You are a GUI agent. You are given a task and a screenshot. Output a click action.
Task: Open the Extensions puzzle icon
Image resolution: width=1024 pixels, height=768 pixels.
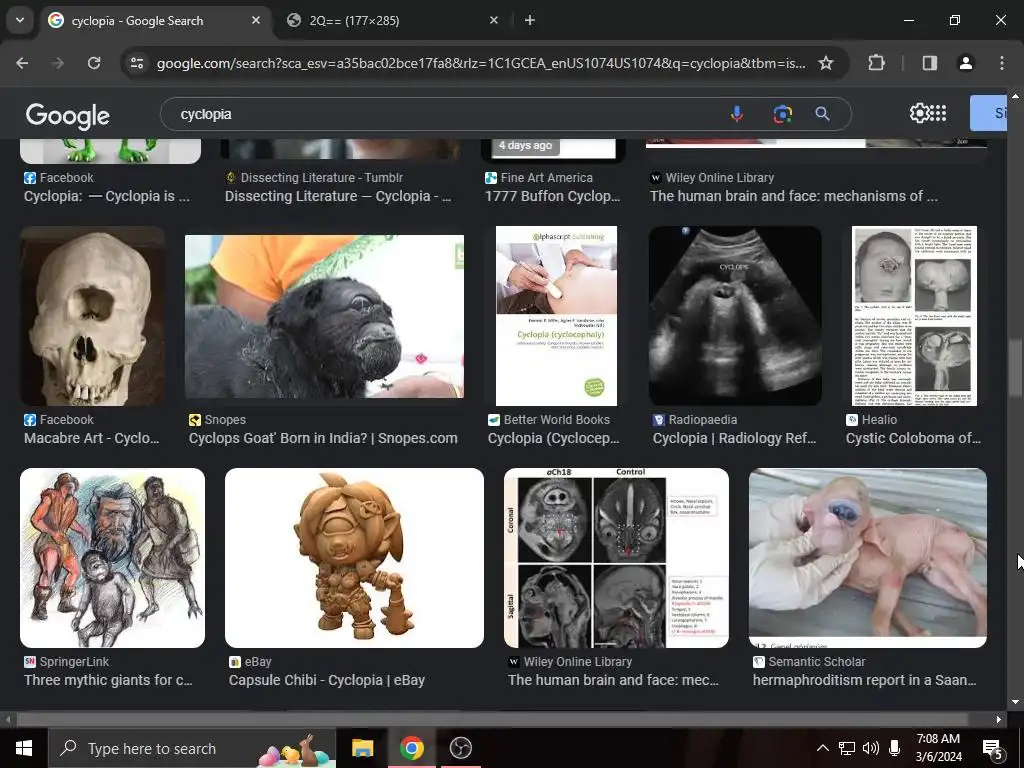(x=876, y=63)
